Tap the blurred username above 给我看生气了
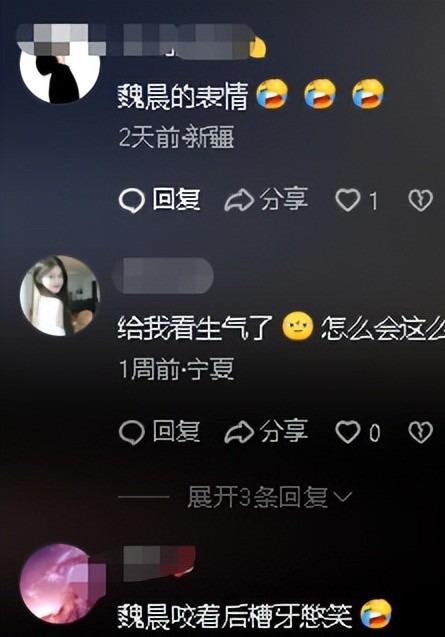Image resolution: width=445 pixels, height=637 pixels. [x=163, y=275]
